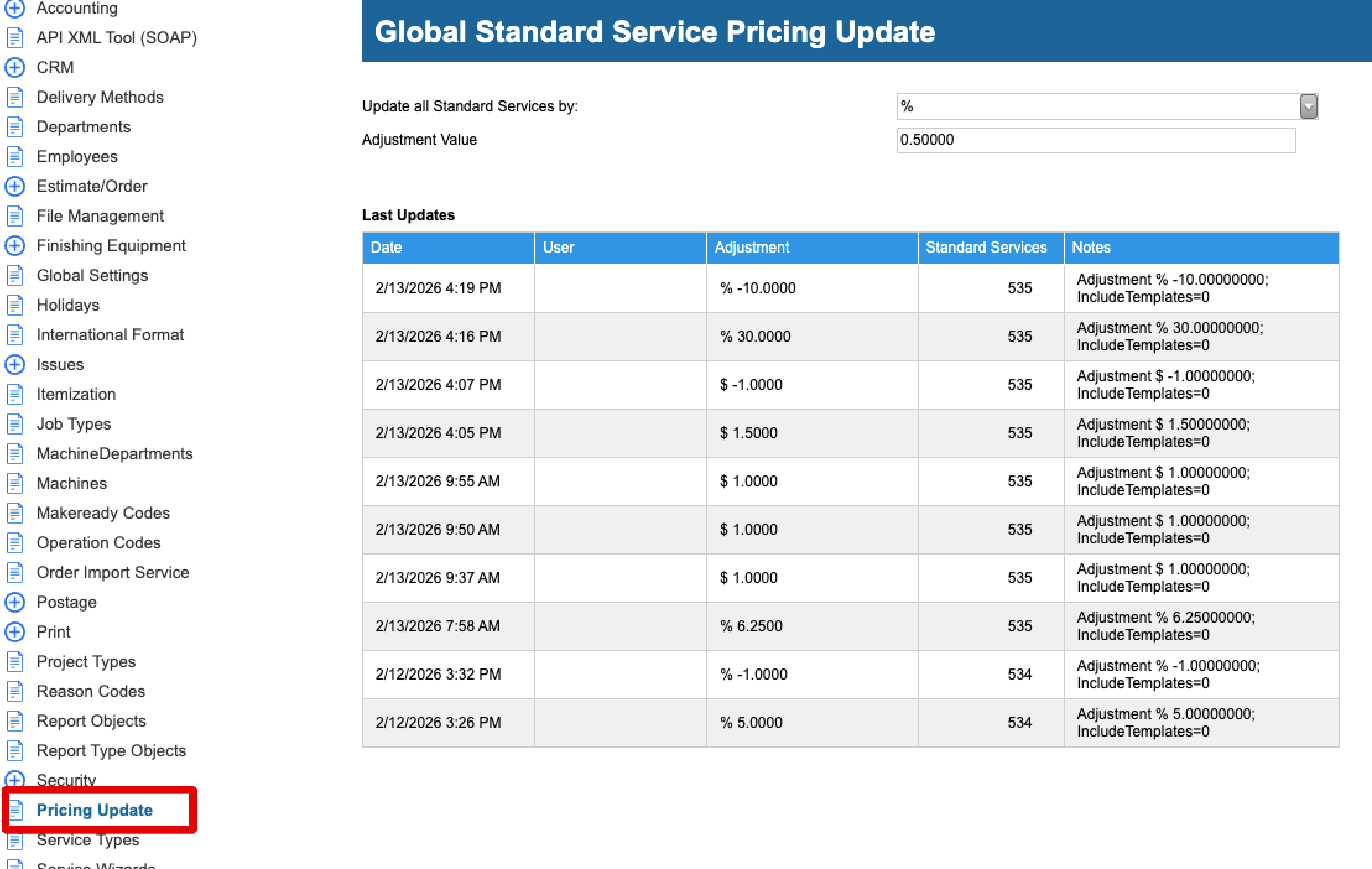
Task: Open Global Settings link
Action: point(92,275)
